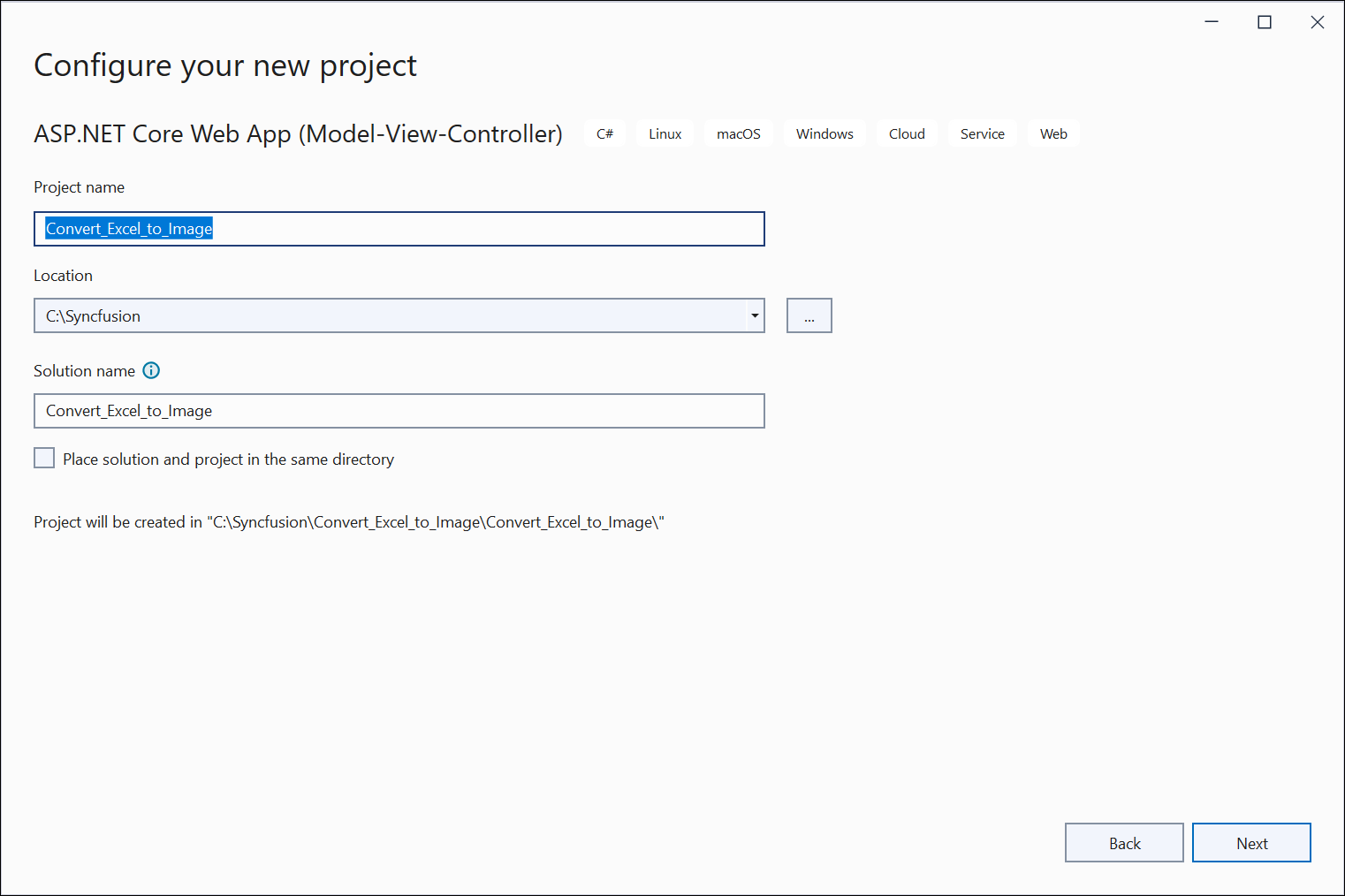Click the project creation path text
The image size is (1345, 896).
coord(349,522)
